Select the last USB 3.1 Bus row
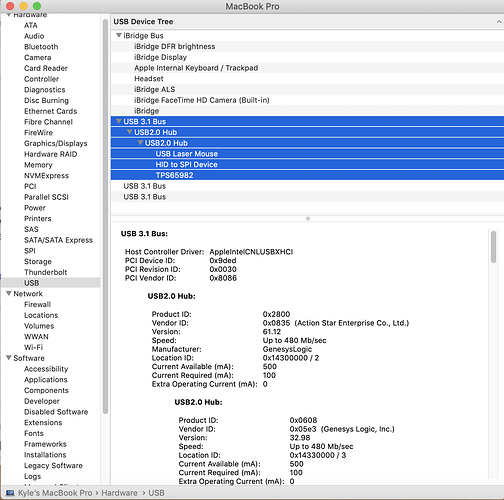504x500 pixels. tap(307, 197)
